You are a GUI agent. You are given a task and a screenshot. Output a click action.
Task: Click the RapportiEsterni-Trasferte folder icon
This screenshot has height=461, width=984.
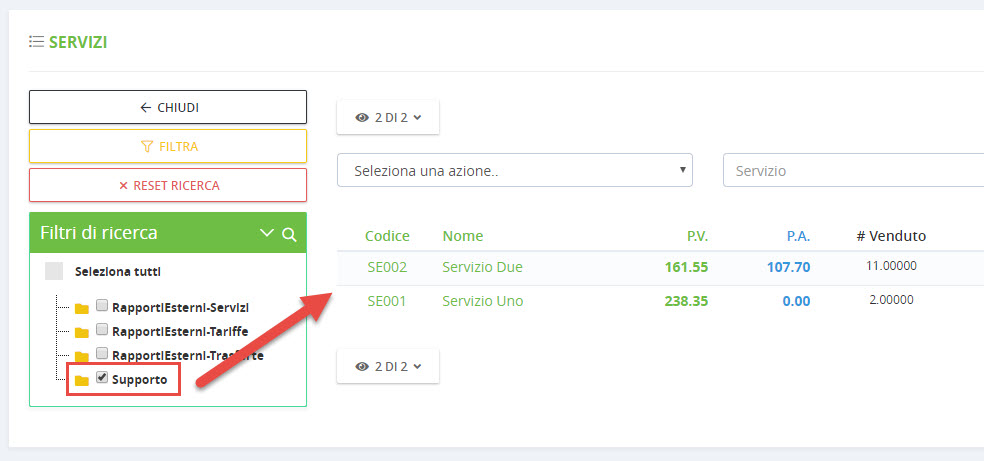(82, 356)
